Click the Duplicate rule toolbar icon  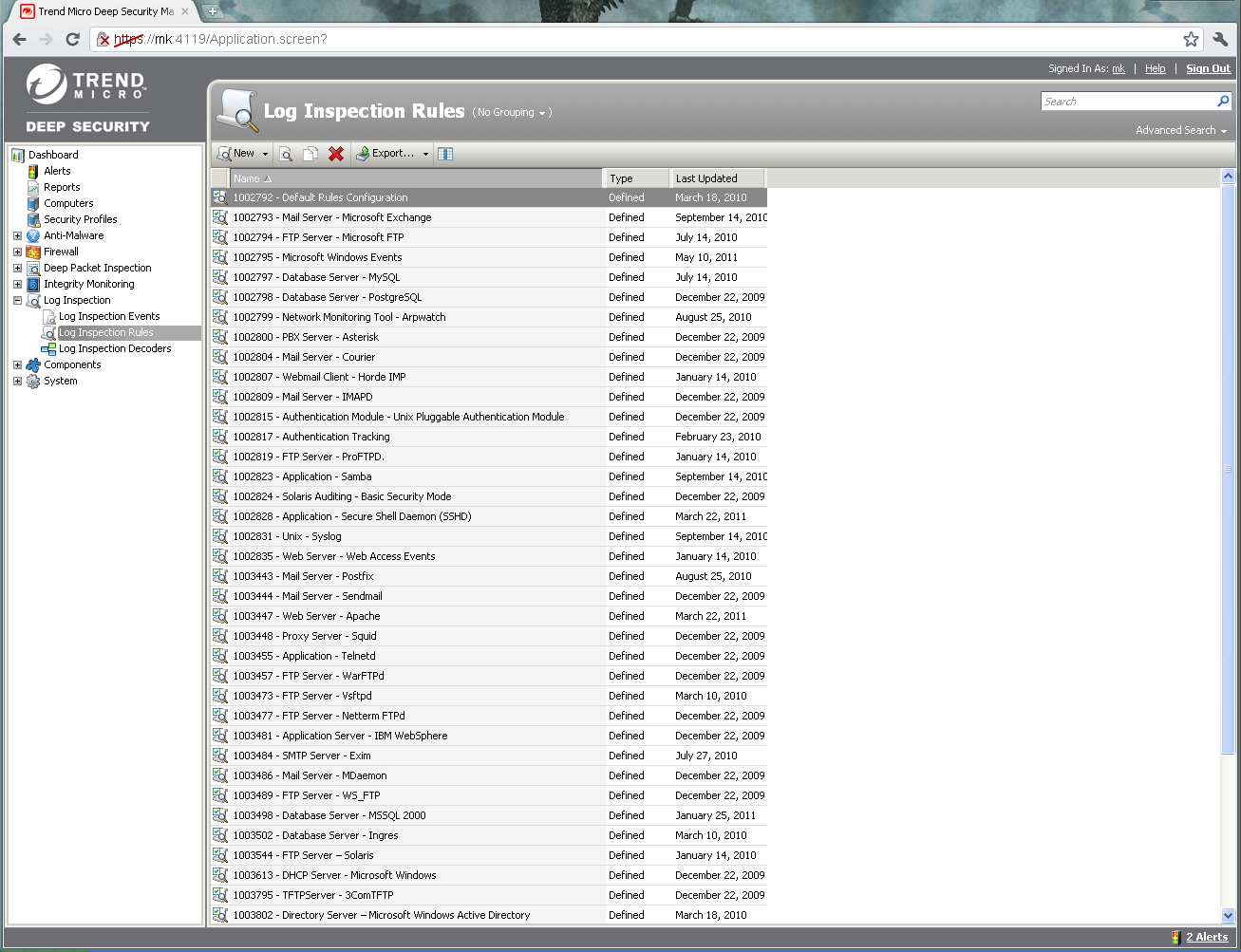coord(310,154)
